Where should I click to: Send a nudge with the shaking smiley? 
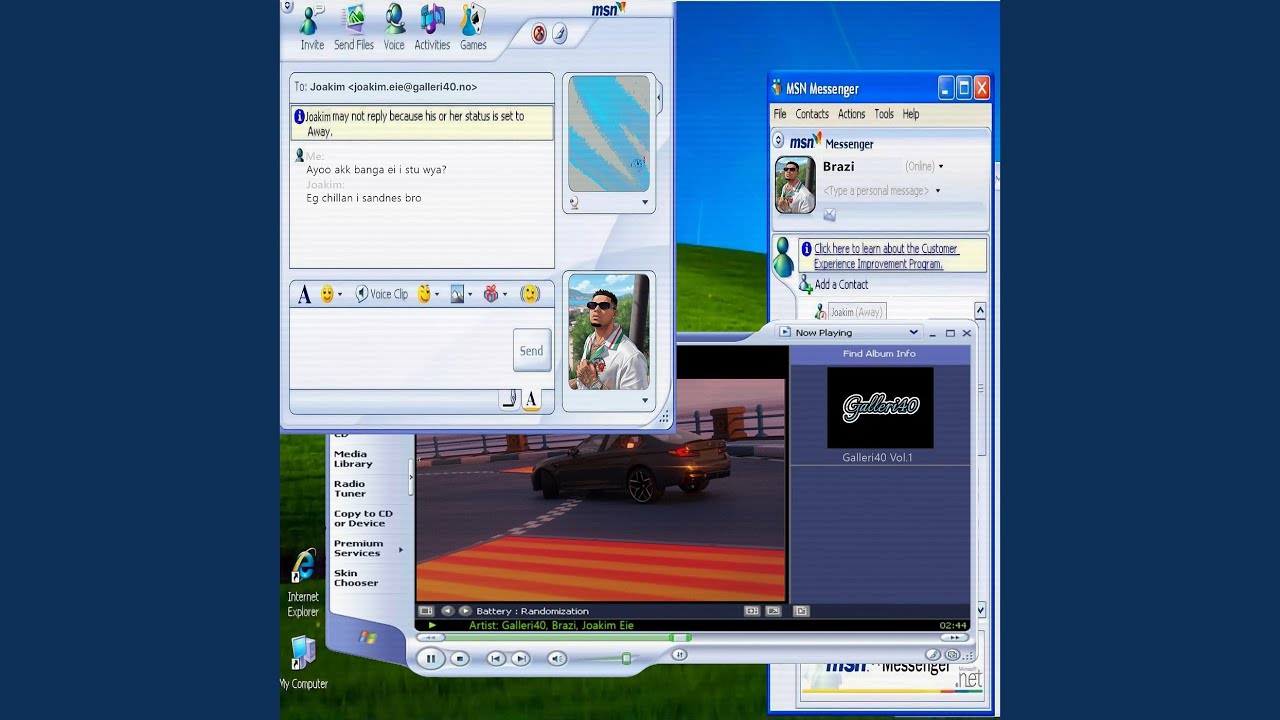(530, 294)
